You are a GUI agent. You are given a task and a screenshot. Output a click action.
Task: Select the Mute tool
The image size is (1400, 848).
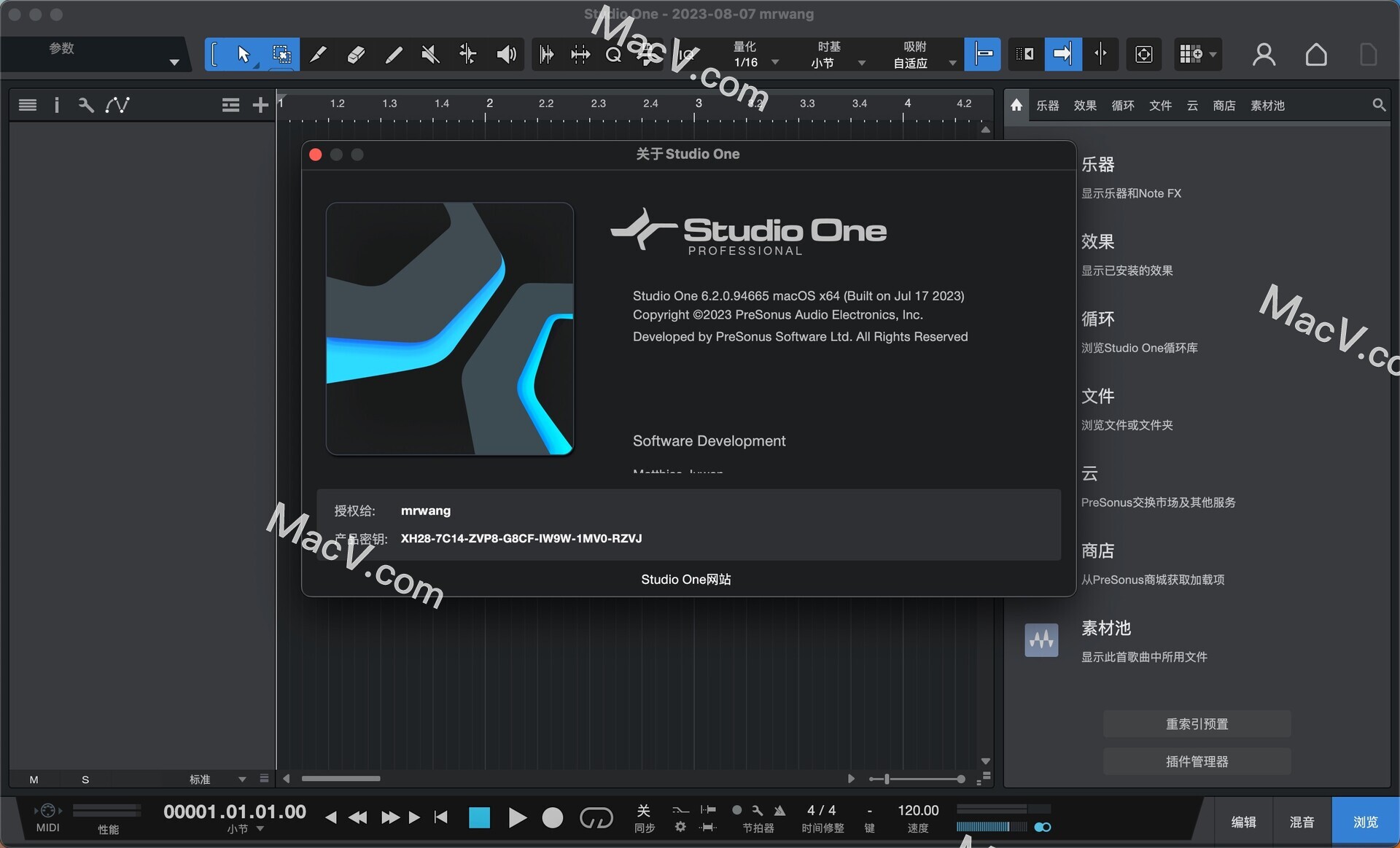(x=430, y=54)
